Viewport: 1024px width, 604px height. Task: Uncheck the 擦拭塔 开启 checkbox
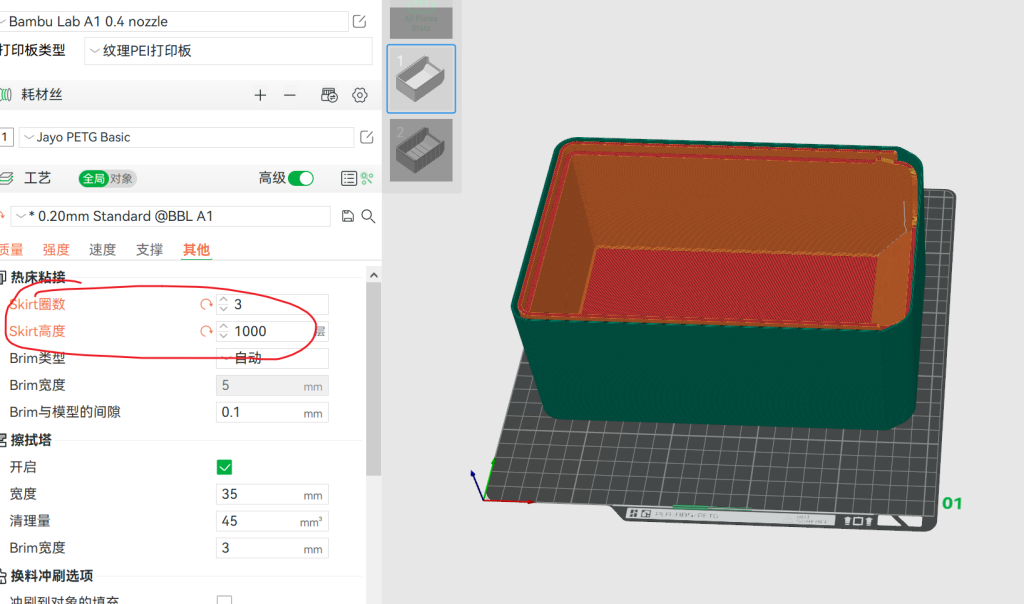click(224, 468)
